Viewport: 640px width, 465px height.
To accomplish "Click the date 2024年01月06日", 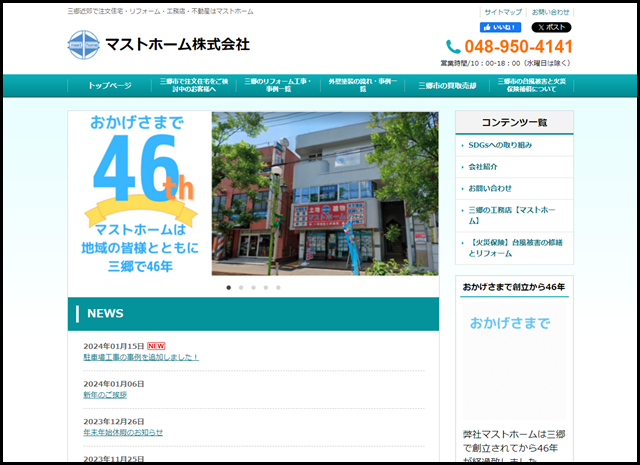I will coord(114,384).
